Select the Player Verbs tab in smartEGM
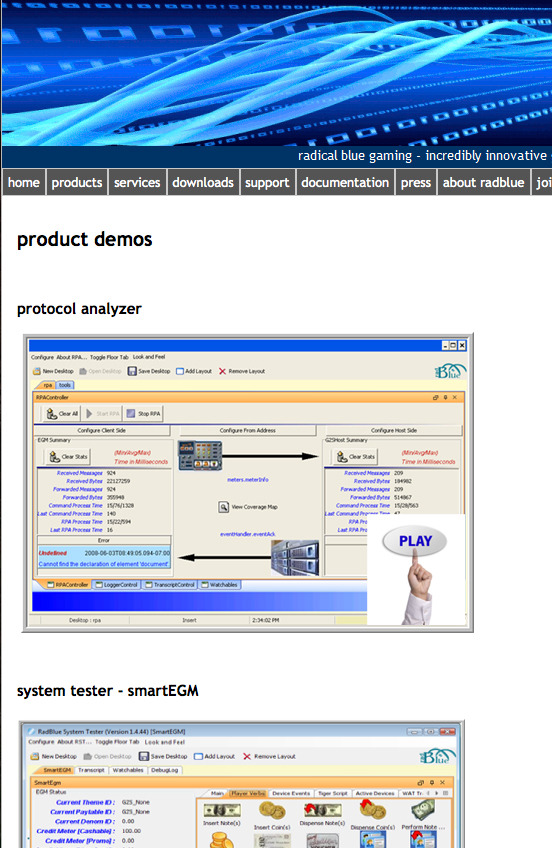The height and width of the screenshot is (848, 552). click(248, 793)
